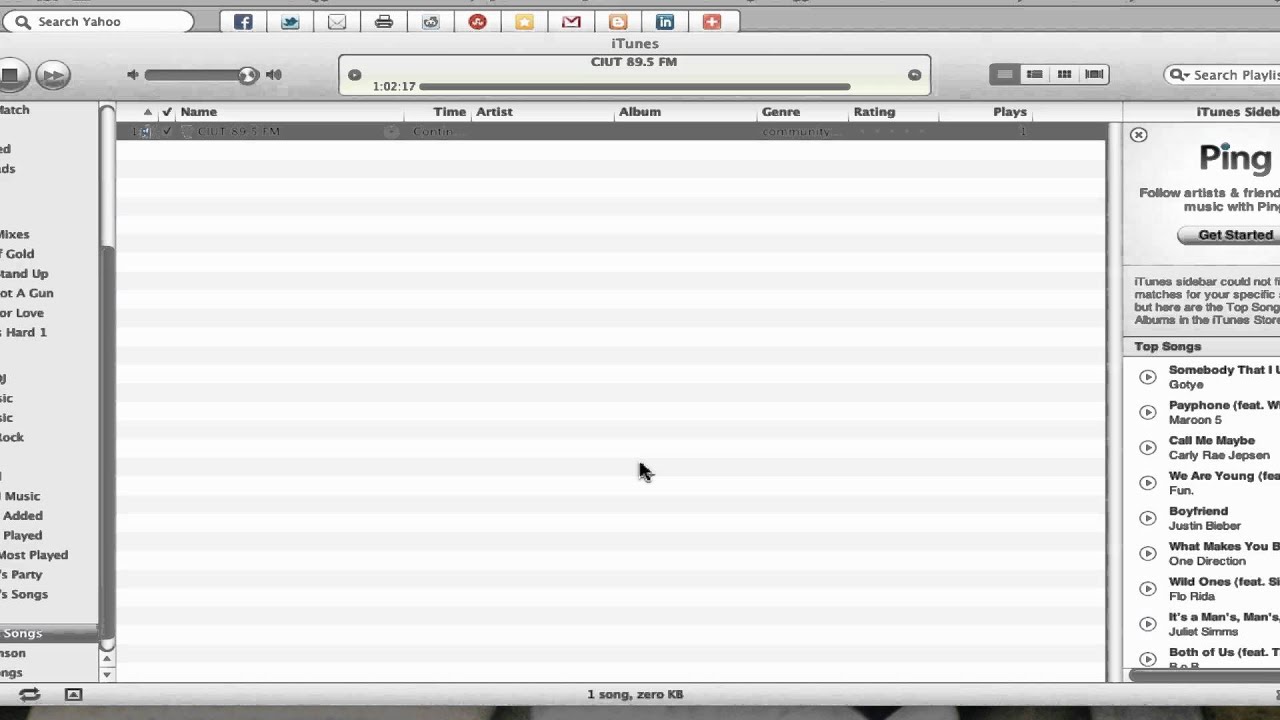Open the One Direction artist link

[x=1207, y=561]
